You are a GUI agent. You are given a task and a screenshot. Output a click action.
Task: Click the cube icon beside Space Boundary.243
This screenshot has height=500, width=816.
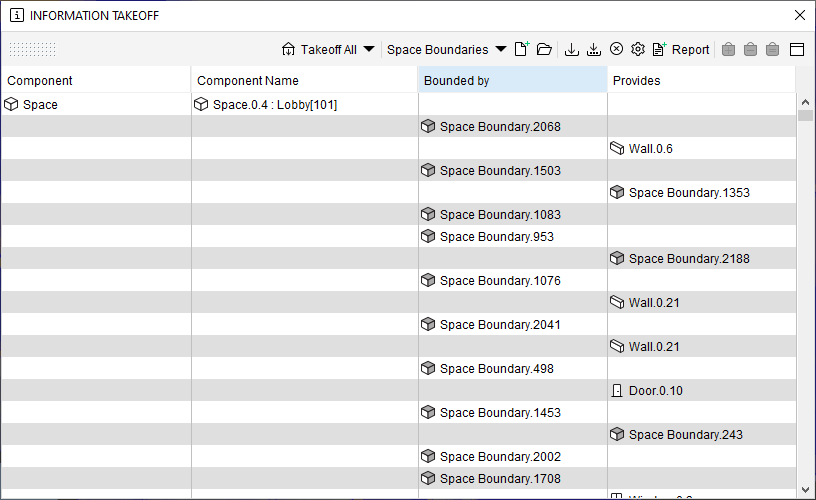617,434
